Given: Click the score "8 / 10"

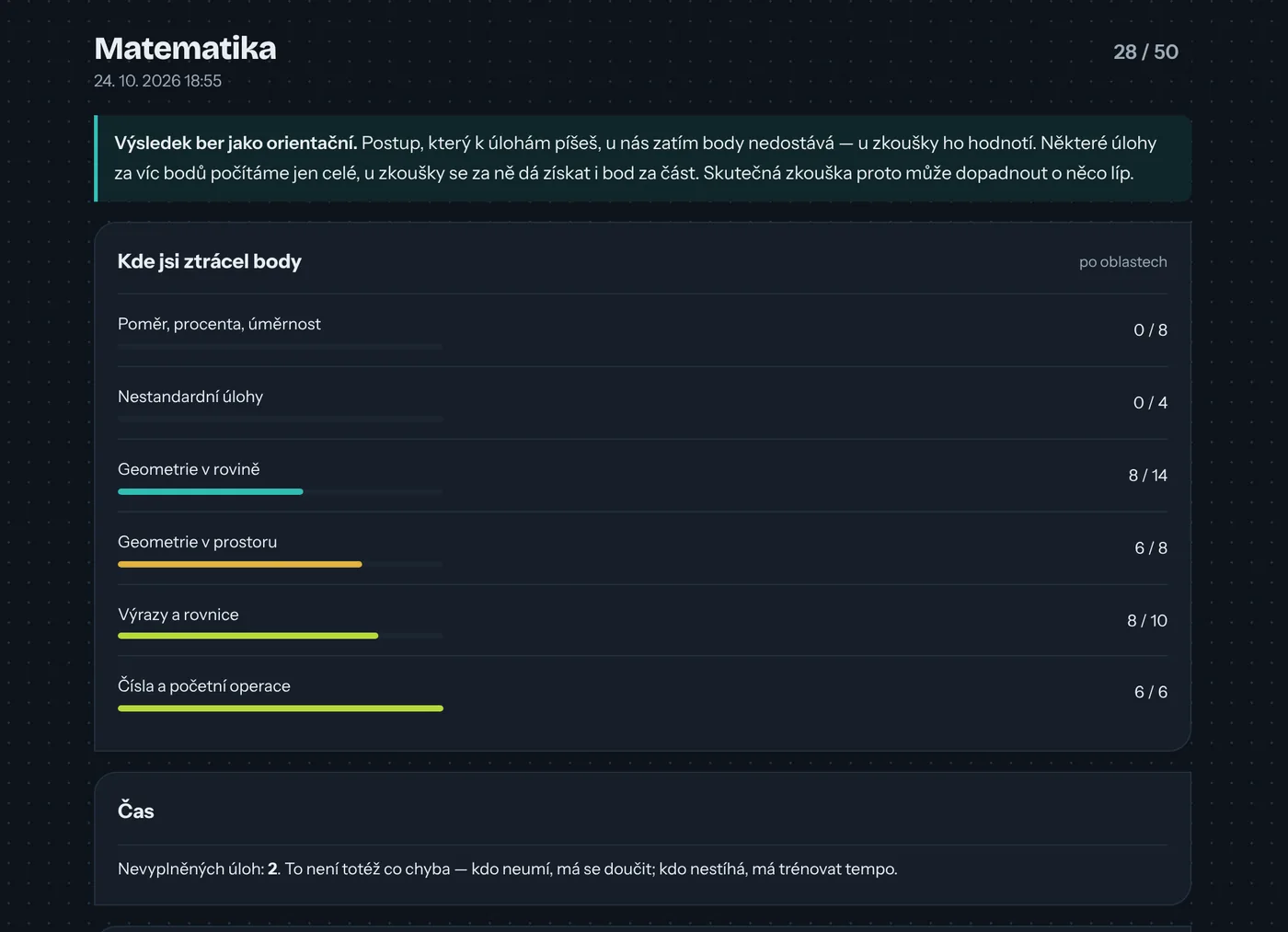Looking at the screenshot, I should coord(1147,621).
